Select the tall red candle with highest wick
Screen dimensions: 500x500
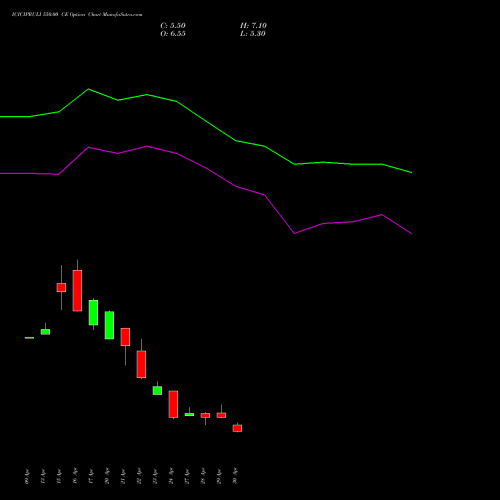(x=77, y=291)
